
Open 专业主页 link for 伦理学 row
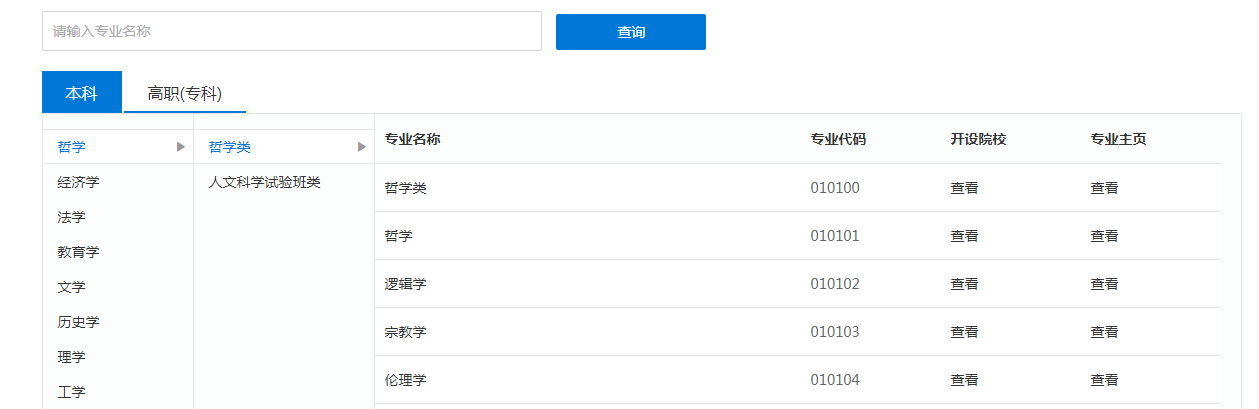point(1104,380)
